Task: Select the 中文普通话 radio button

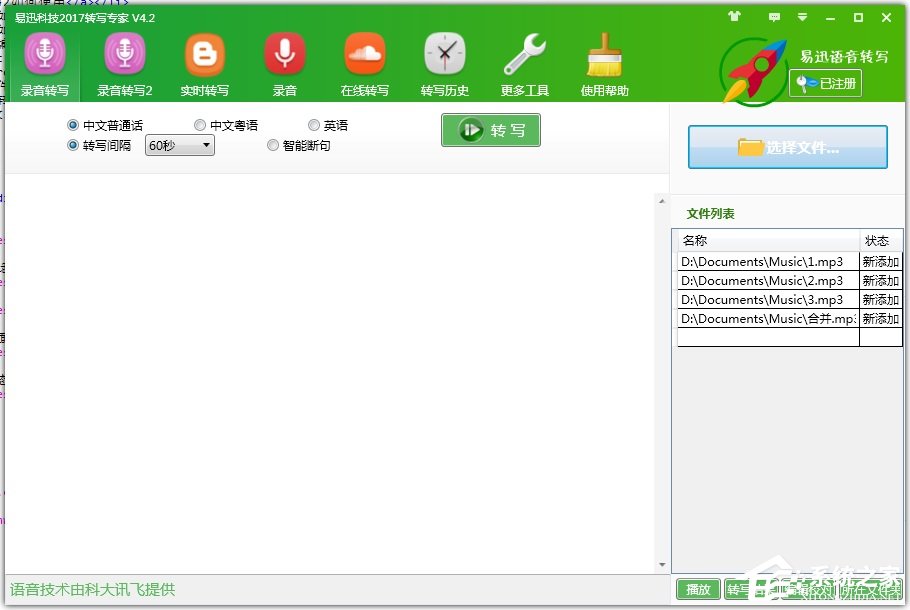Action: pos(71,124)
